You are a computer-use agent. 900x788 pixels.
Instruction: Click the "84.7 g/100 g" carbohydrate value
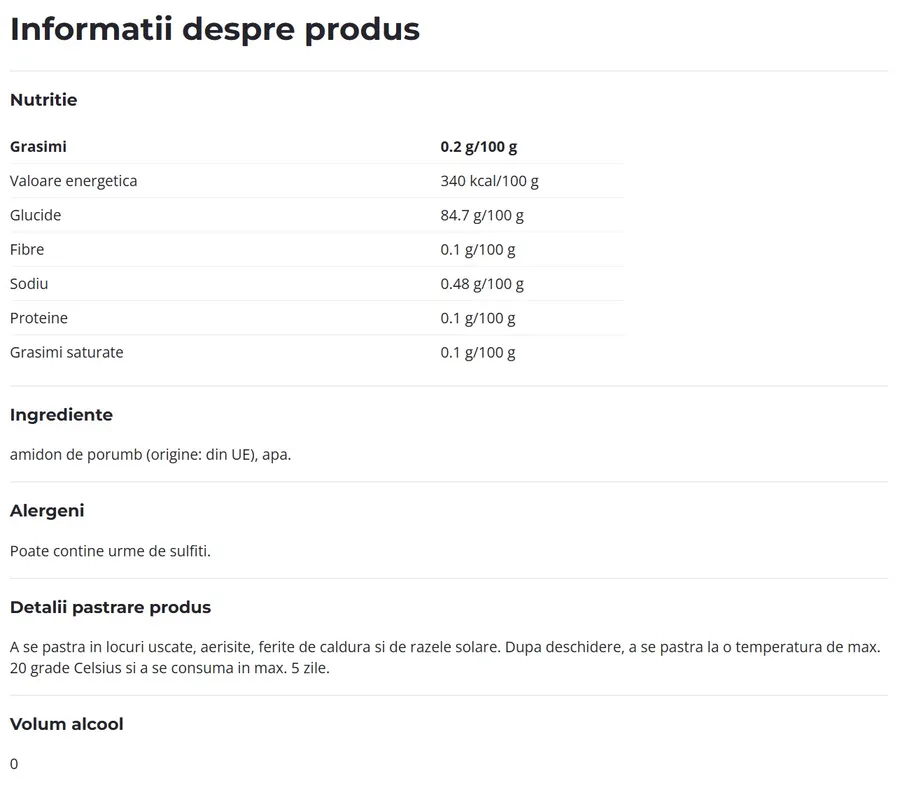[482, 215]
